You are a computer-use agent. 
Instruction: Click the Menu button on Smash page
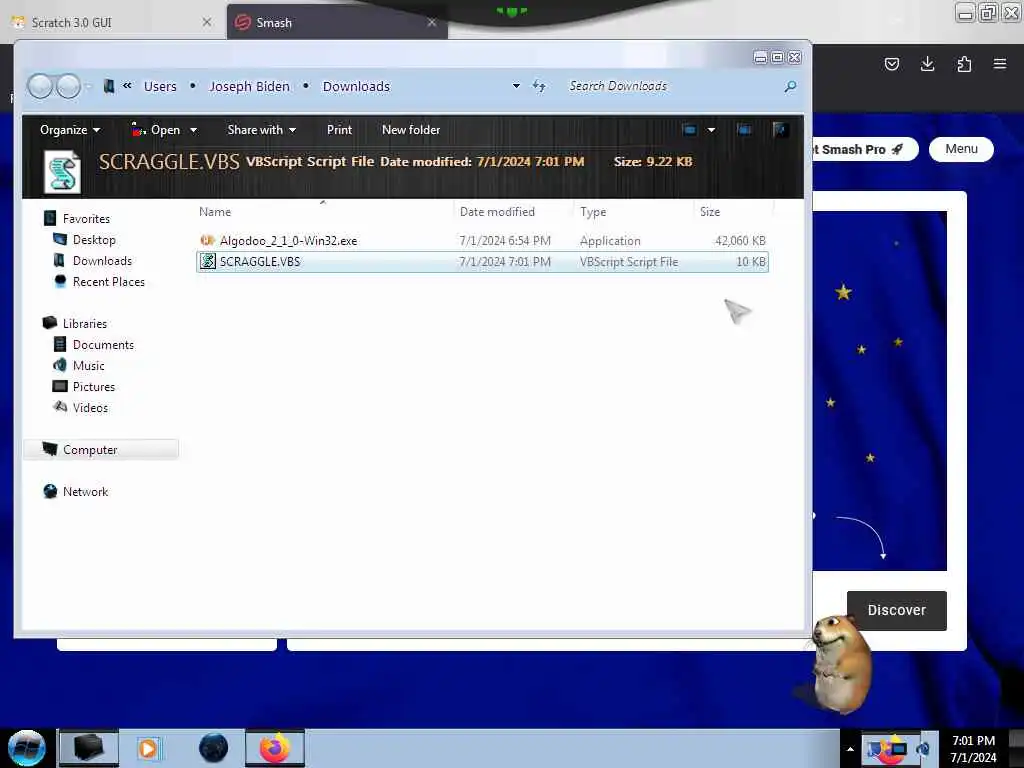(961, 149)
